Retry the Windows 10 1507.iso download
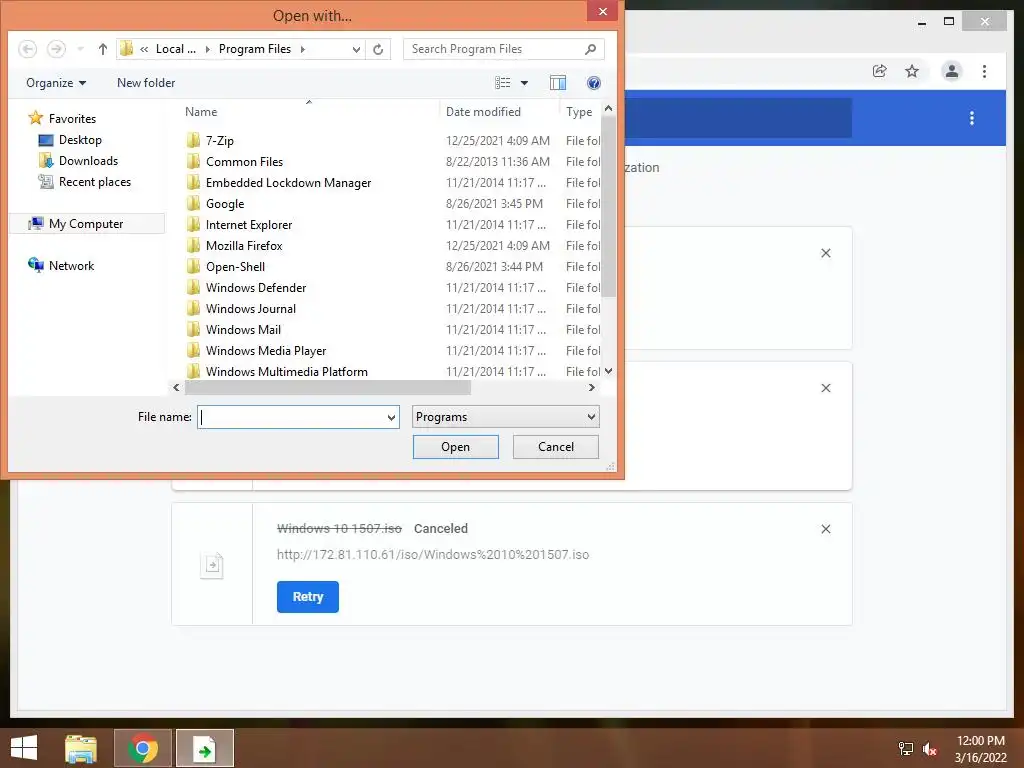This screenshot has width=1024, height=768. [x=308, y=597]
